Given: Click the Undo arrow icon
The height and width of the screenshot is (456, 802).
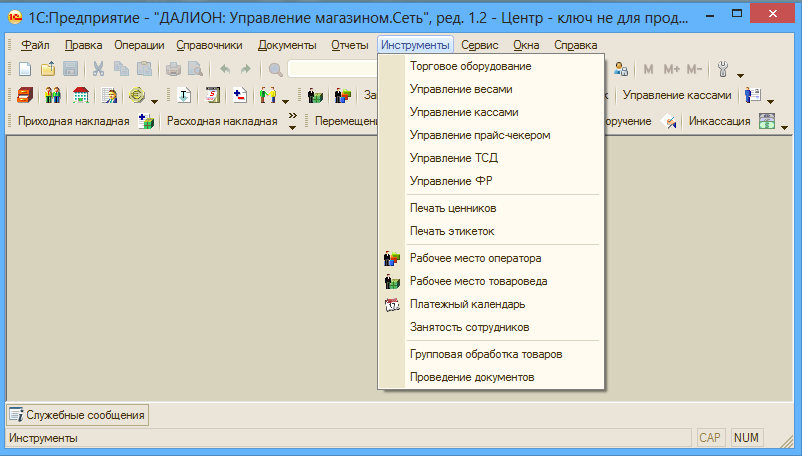Looking at the screenshot, I should [x=225, y=69].
